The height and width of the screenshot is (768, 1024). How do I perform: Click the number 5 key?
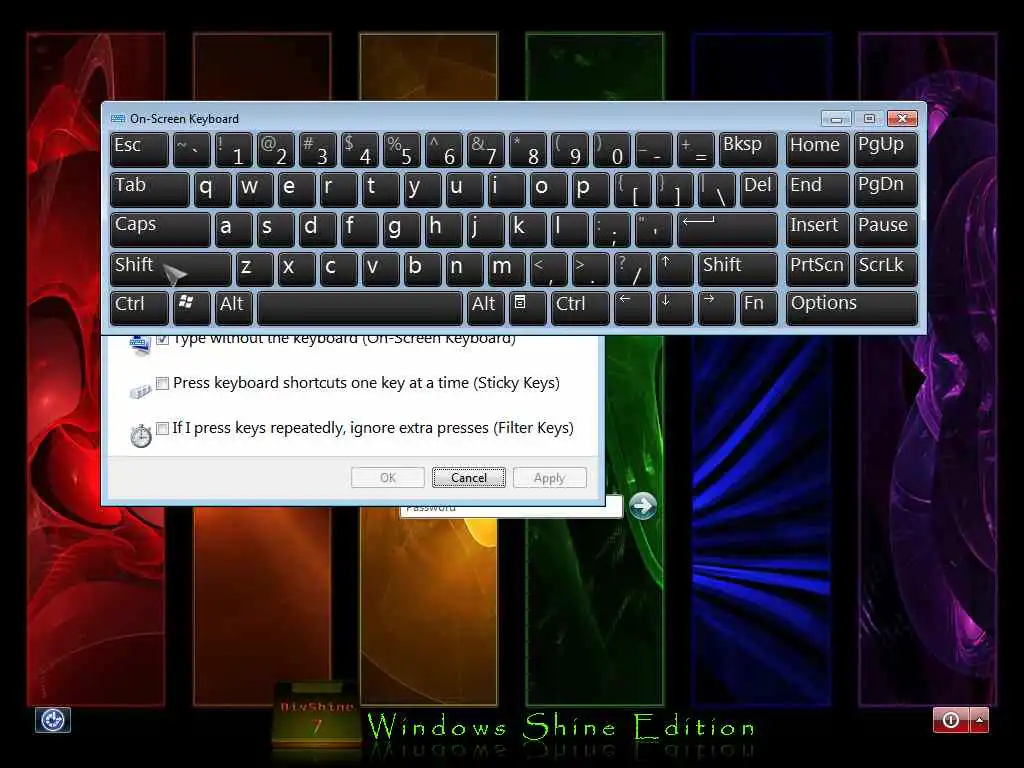401,149
